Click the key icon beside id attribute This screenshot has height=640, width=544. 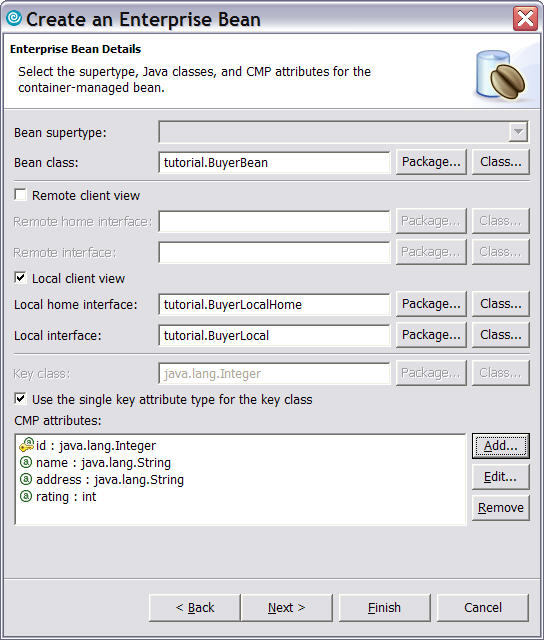point(27,445)
